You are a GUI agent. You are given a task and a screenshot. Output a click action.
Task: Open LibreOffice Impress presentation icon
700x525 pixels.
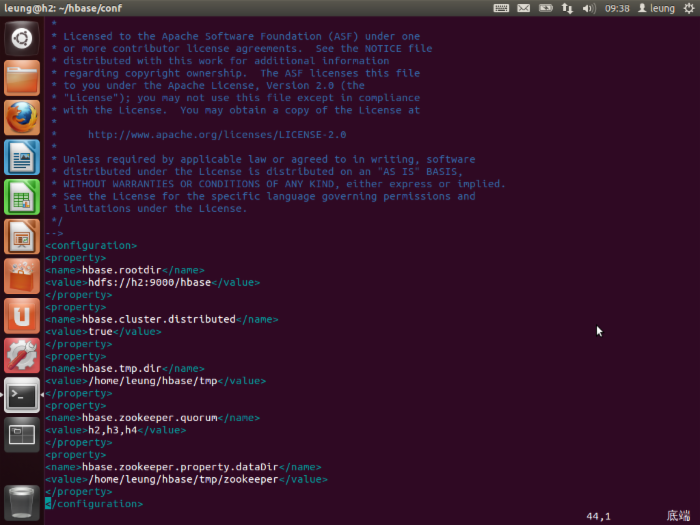tap(21, 237)
